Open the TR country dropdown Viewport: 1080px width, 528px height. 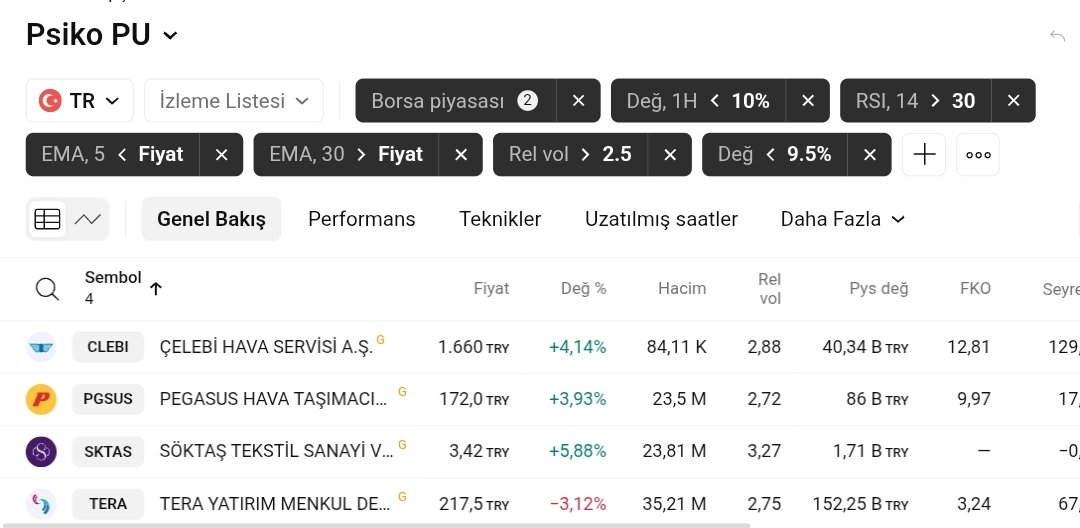click(79, 101)
